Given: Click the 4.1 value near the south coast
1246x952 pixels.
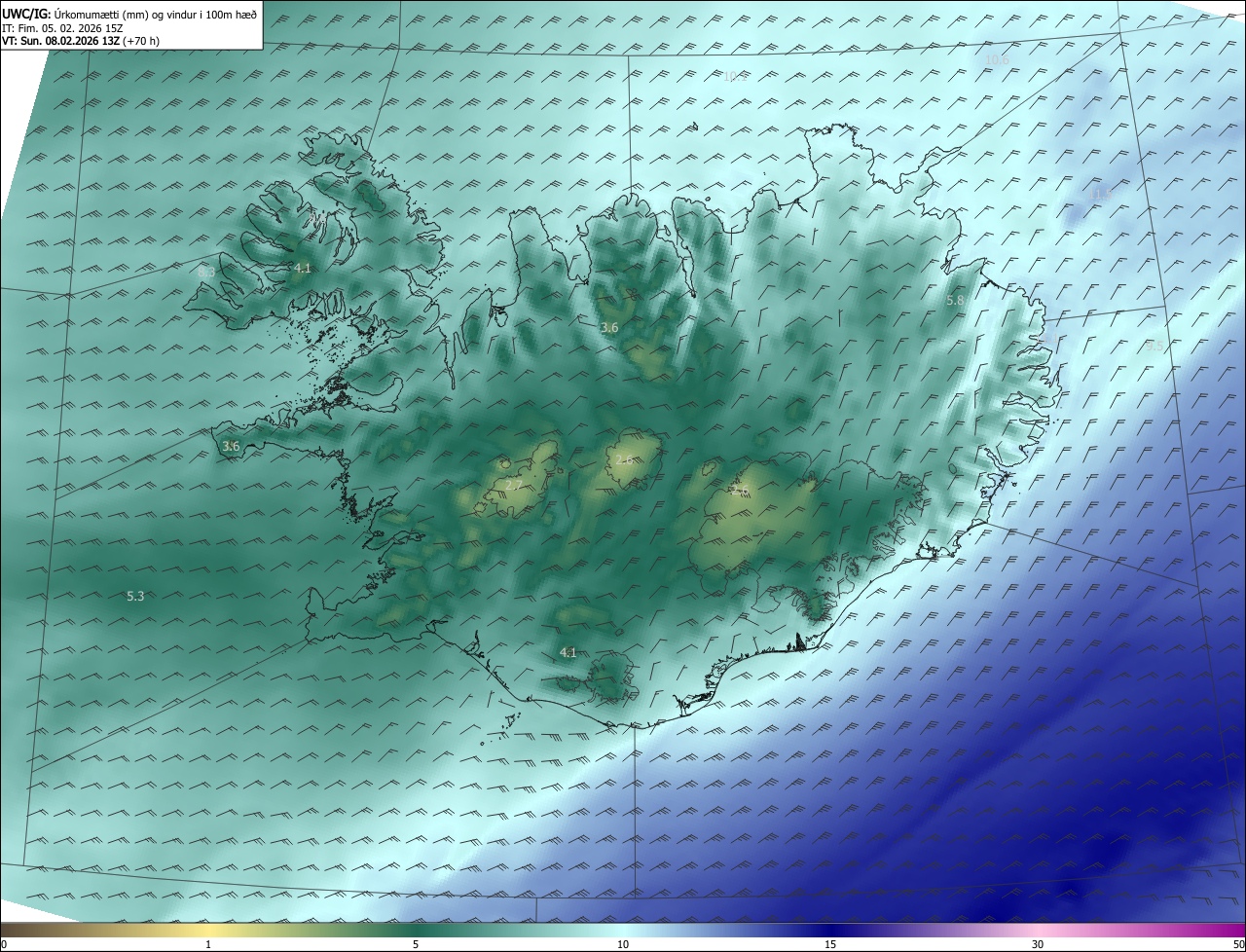Looking at the screenshot, I should pos(568,652).
